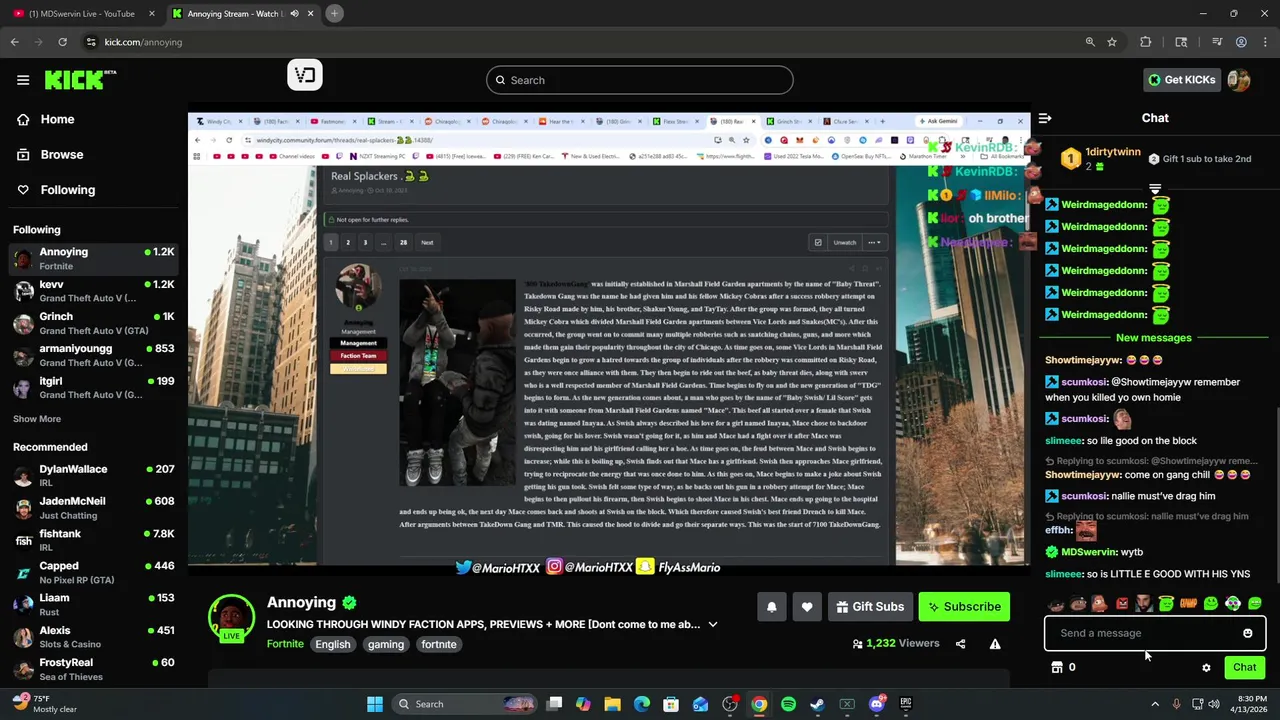1280x720 pixels.
Task: Open File Explorer from the taskbar
Action: point(612,704)
